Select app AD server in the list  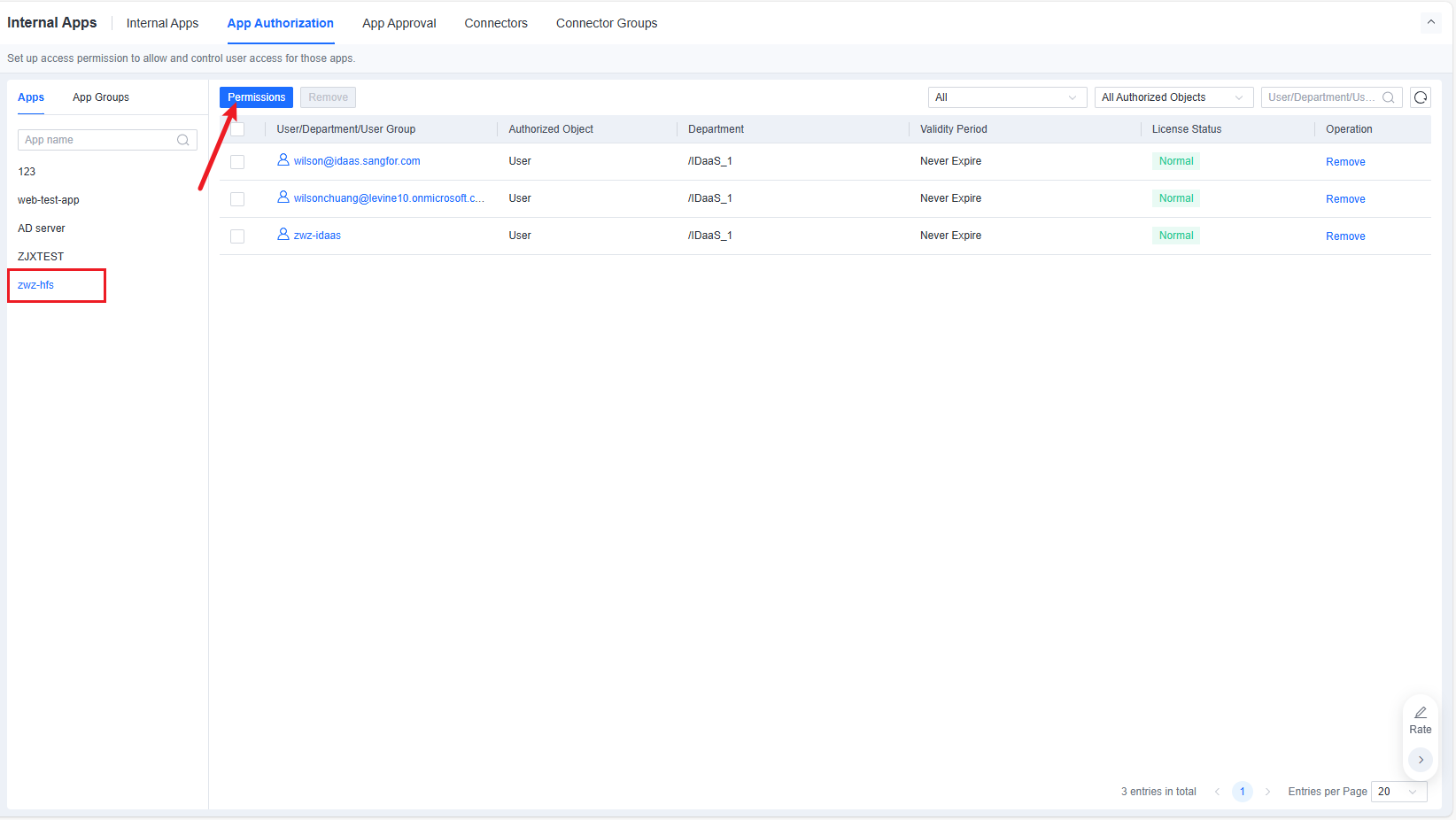(x=42, y=228)
